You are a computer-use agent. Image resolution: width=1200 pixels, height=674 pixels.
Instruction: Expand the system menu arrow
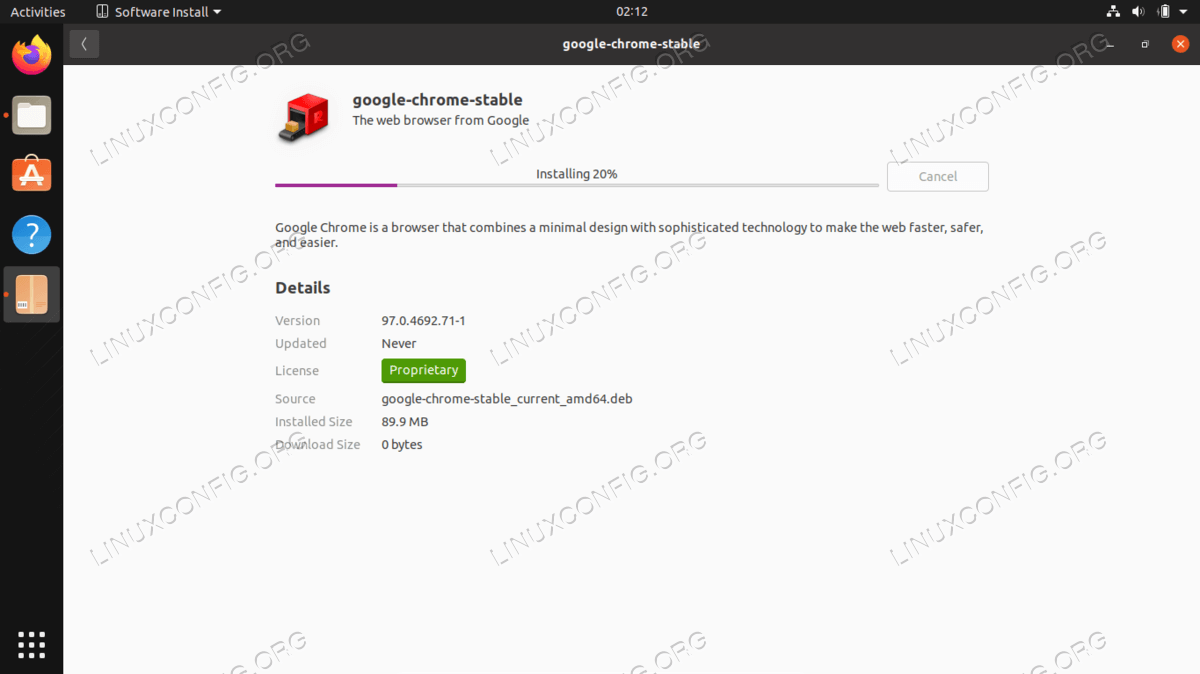tap(1184, 12)
